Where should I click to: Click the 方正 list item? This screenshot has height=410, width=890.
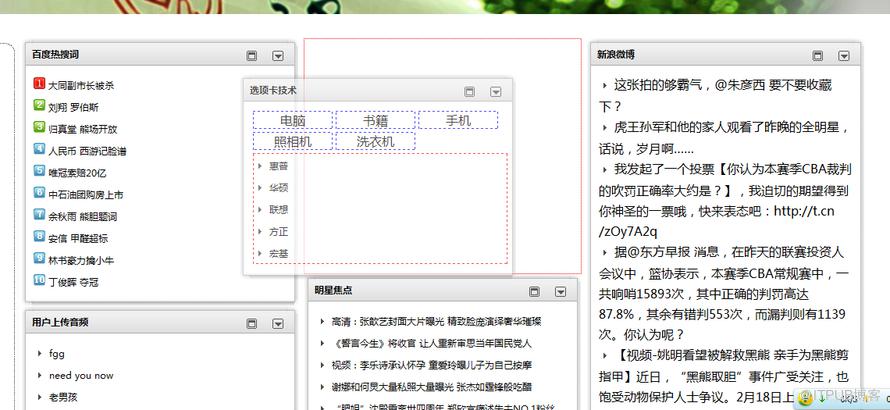278,232
